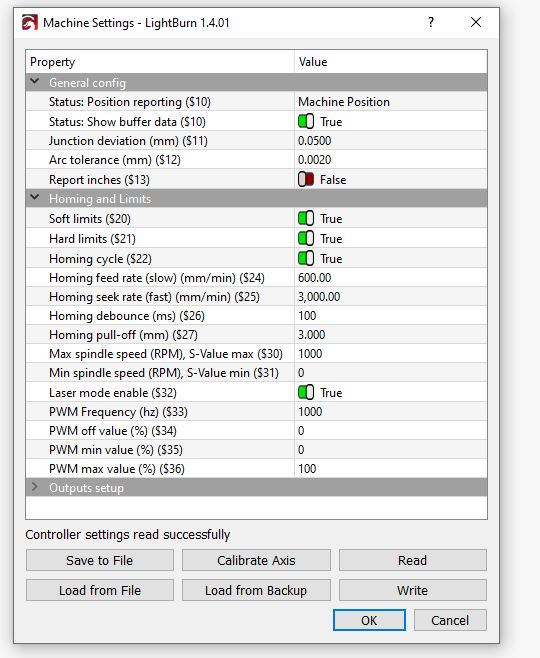Click the LightBurn app icon in title bar

(29, 23)
